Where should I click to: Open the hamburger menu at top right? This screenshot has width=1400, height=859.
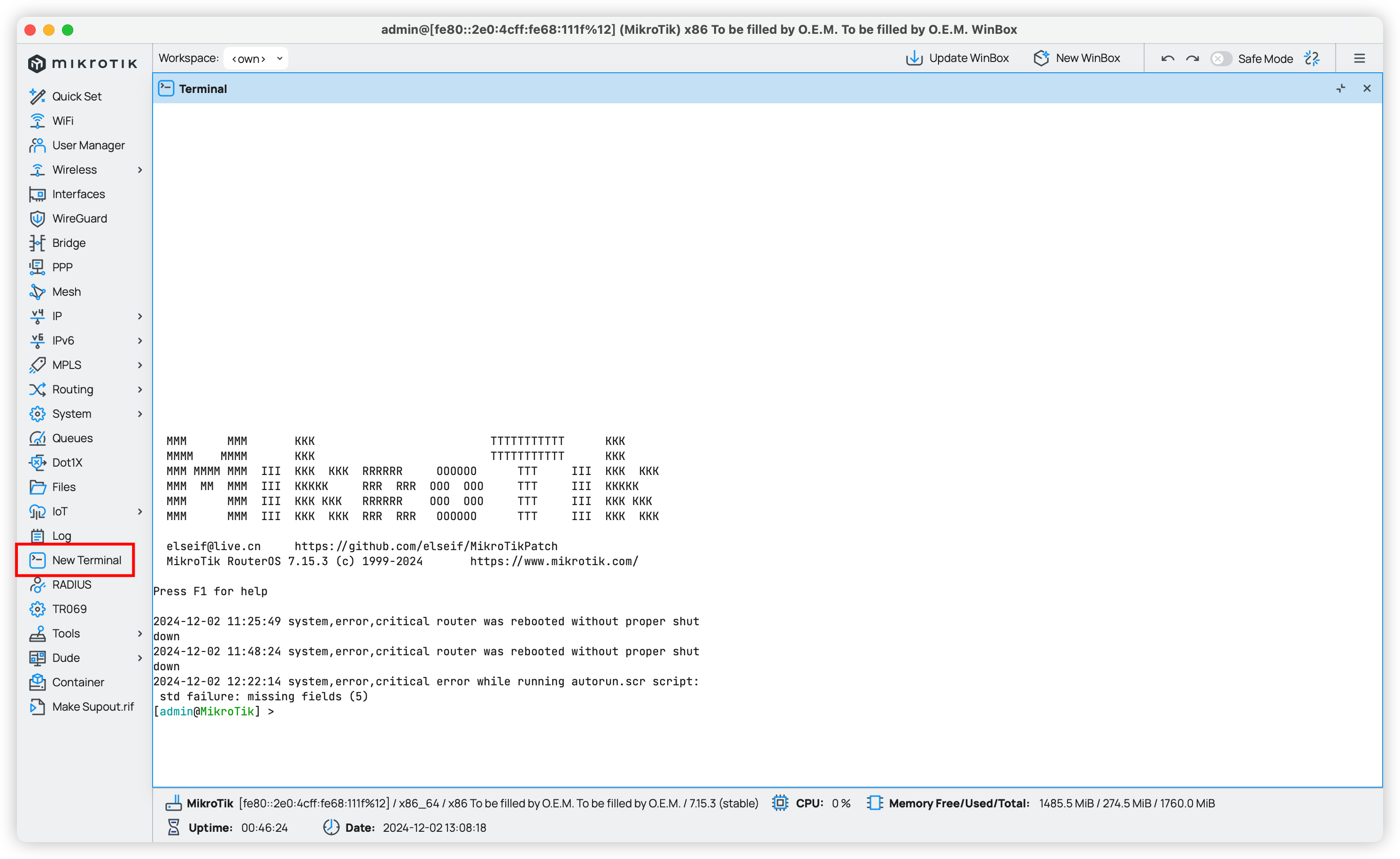(x=1359, y=59)
